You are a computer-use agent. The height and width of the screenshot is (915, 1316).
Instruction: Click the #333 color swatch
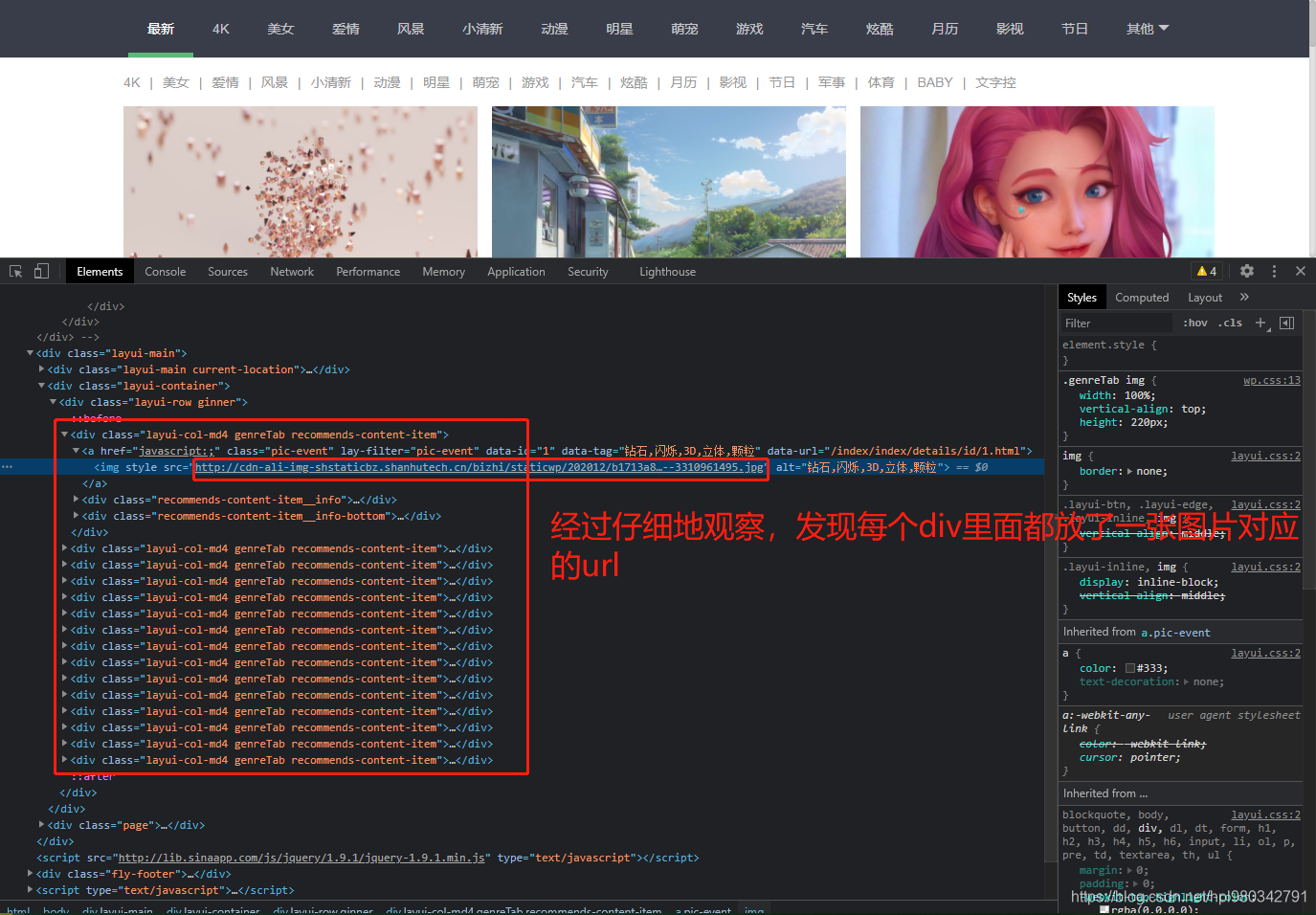point(1130,669)
